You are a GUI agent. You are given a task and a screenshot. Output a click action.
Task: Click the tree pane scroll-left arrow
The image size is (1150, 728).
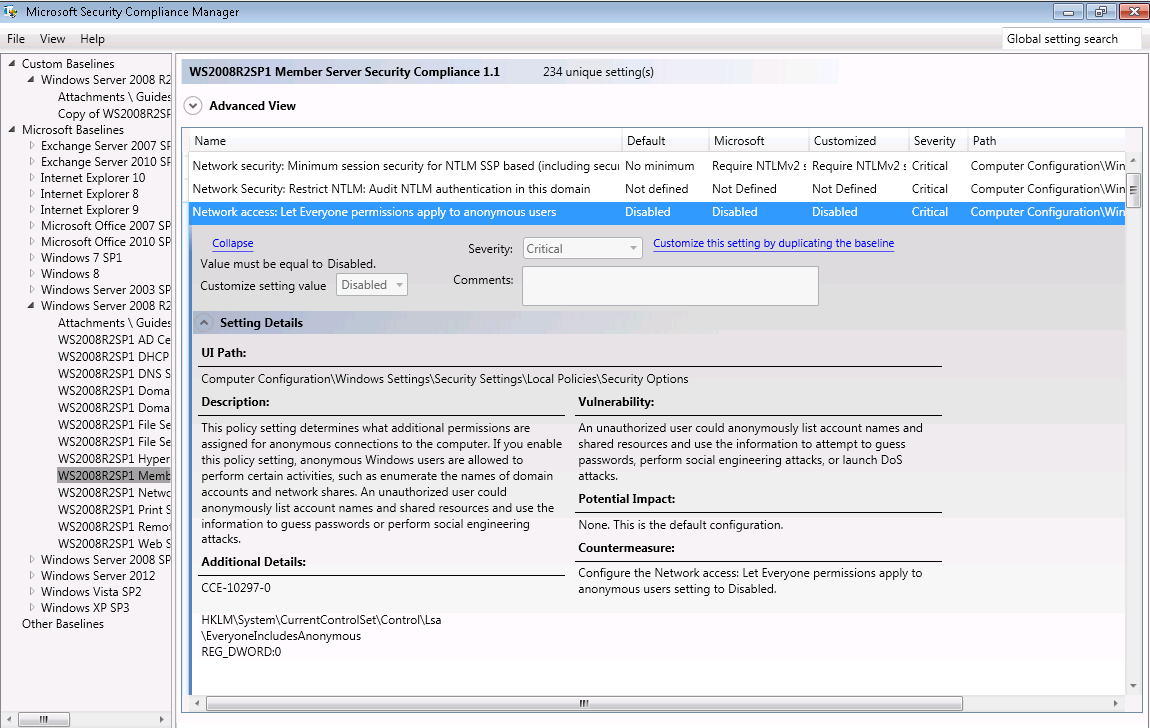8,719
